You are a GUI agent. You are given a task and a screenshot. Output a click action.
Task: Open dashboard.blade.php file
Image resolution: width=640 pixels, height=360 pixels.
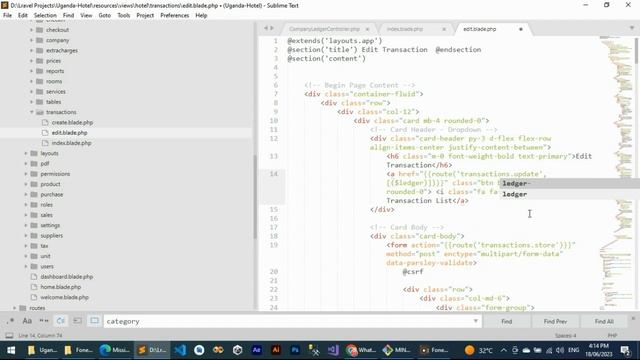[x=67, y=277]
